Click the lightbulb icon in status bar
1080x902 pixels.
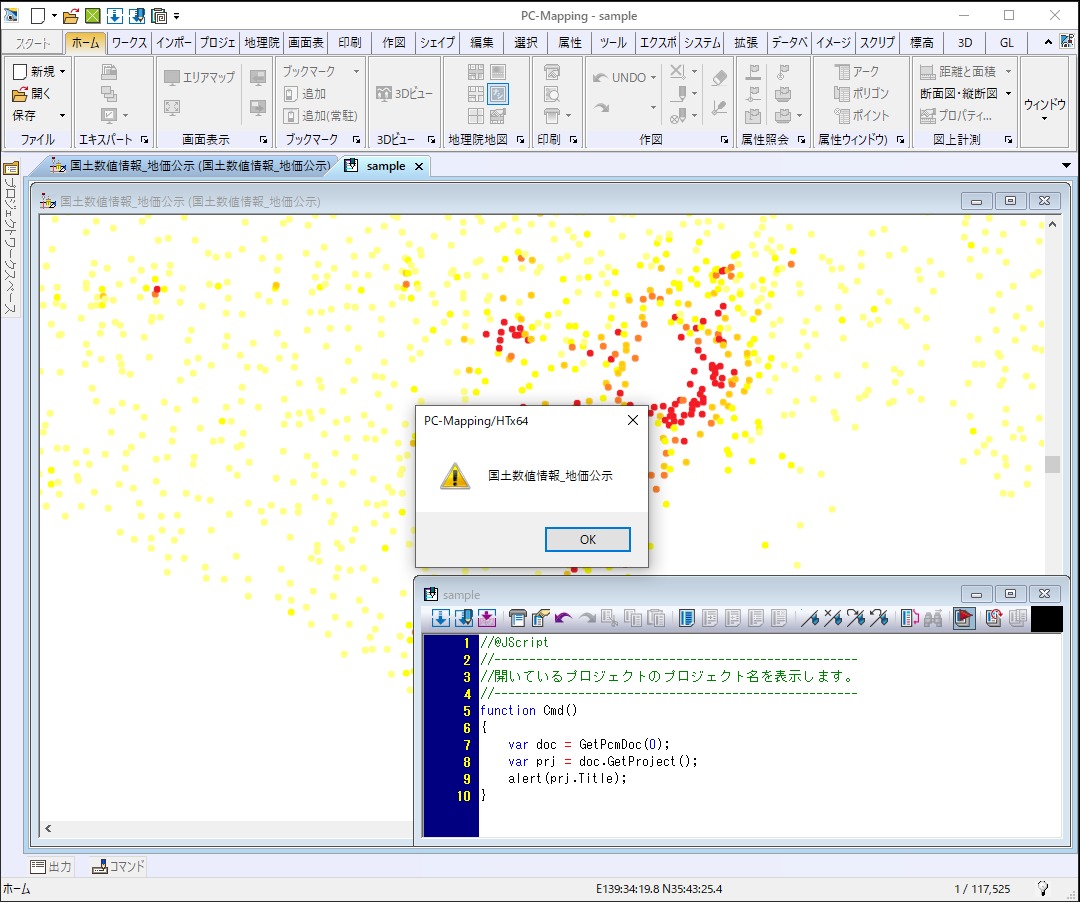click(x=1043, y=888)
